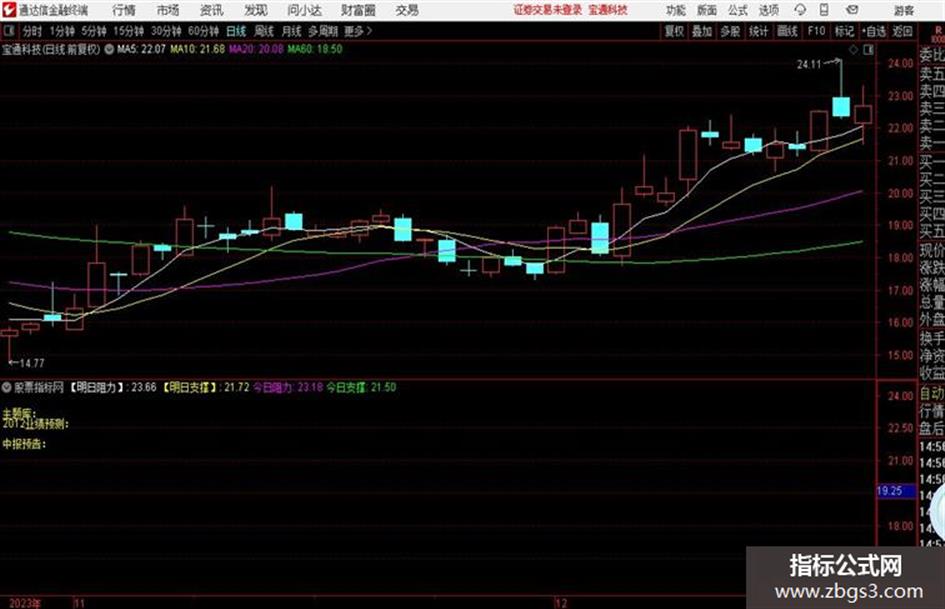Click the 2023年 date axis label
The height and width of the screenshot is (609, 945).
point(25,603)
